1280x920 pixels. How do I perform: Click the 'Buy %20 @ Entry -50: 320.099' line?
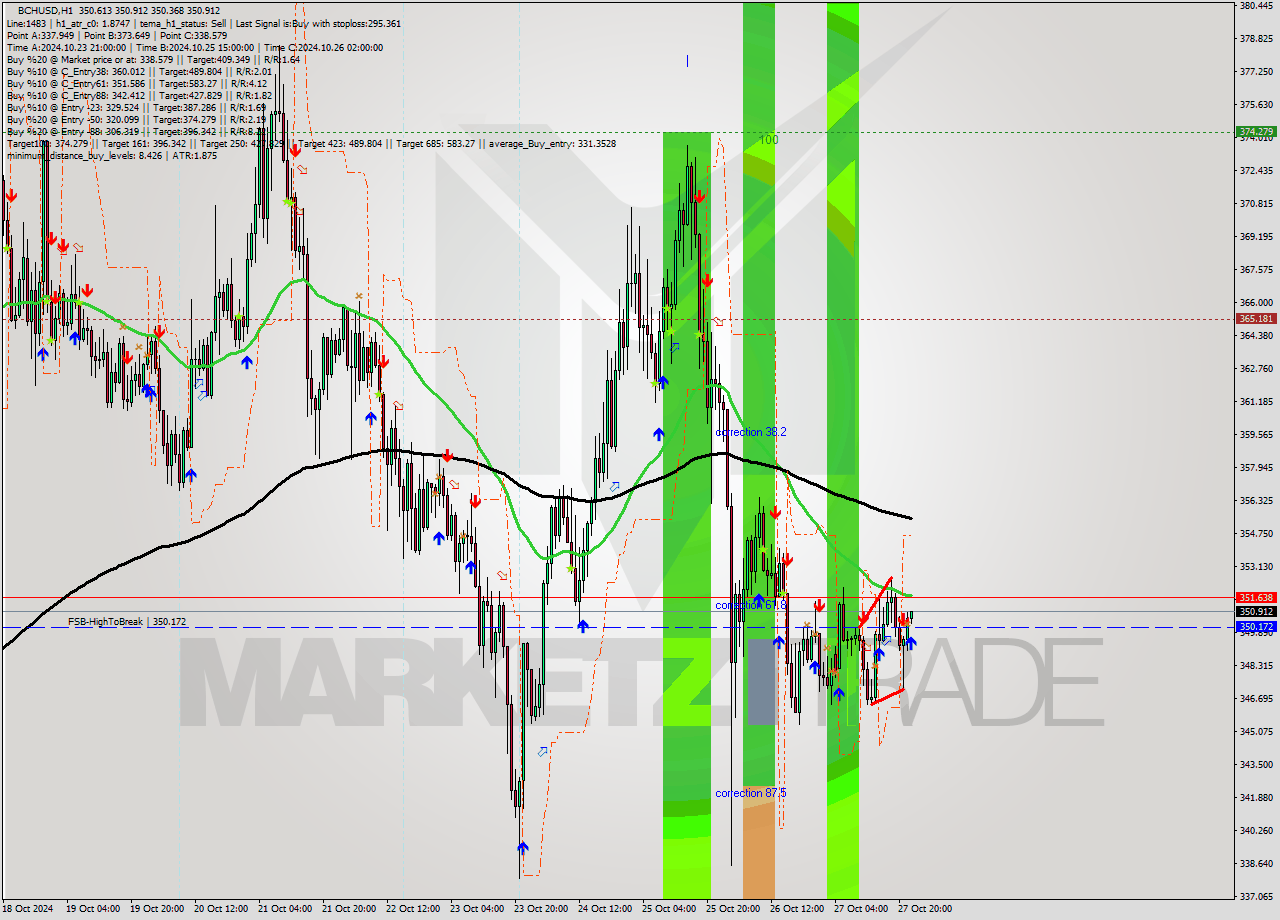pos(136,119)
